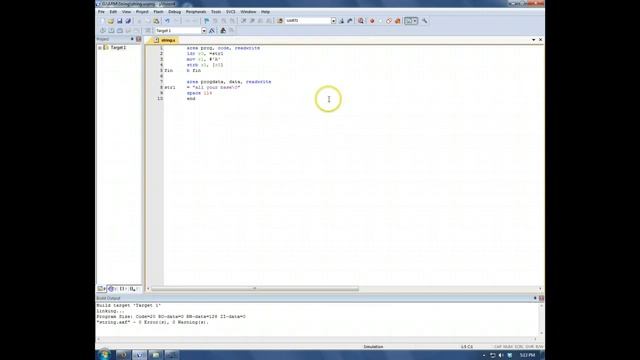The height and width of the screenshot is (360, 640).
Task: Click the Insert Breakpoint red dot icon
Action: (x=372, y=21)
